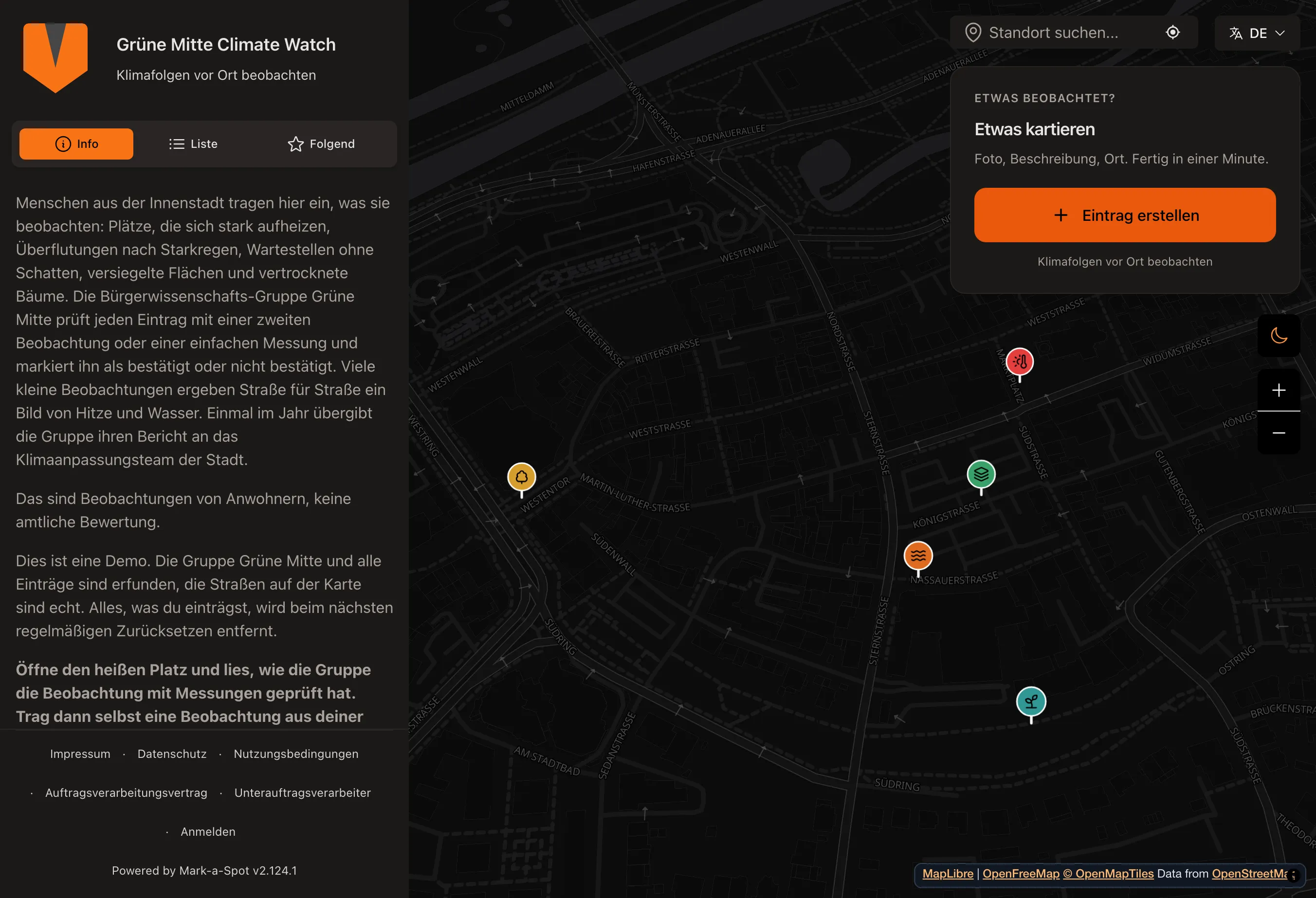Open the orange water waves map marker
The width and height of the screenshot is (1316, 898).
[918, 556]
